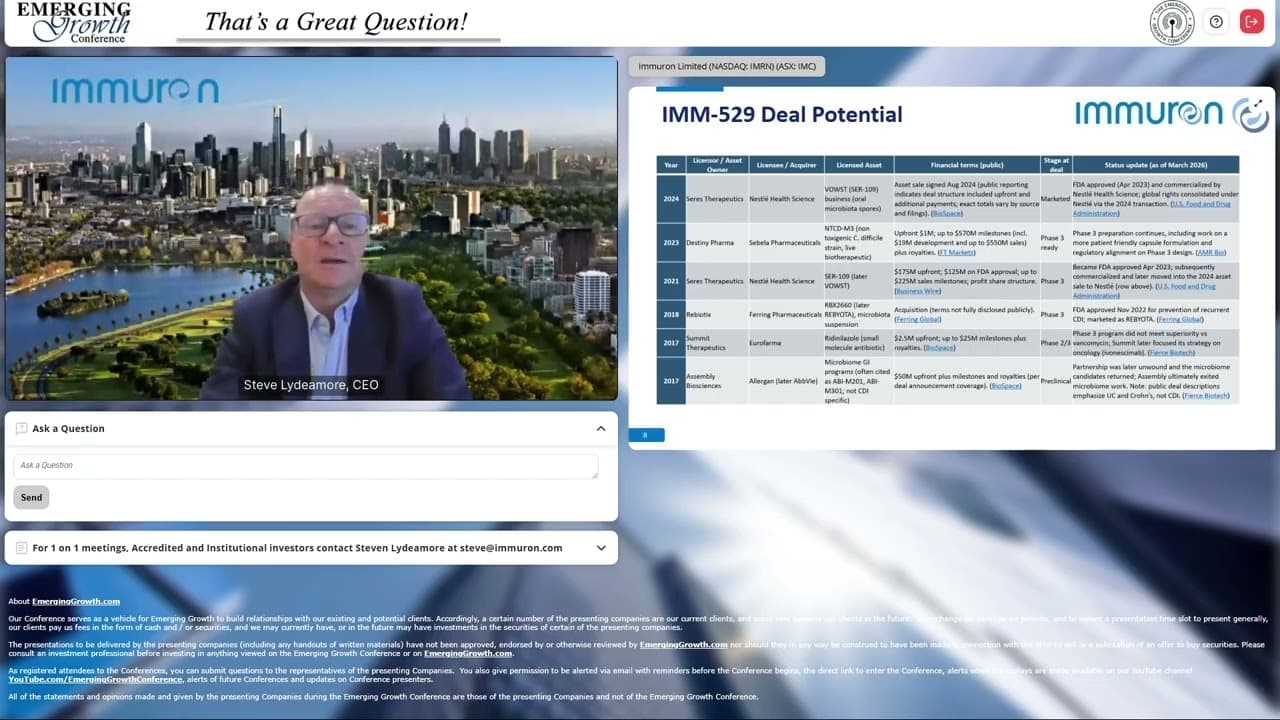This screenshot has width=1280, height=720.
Task: Click the 'Preclinical' stage cell
Action: coord(1055,380)
